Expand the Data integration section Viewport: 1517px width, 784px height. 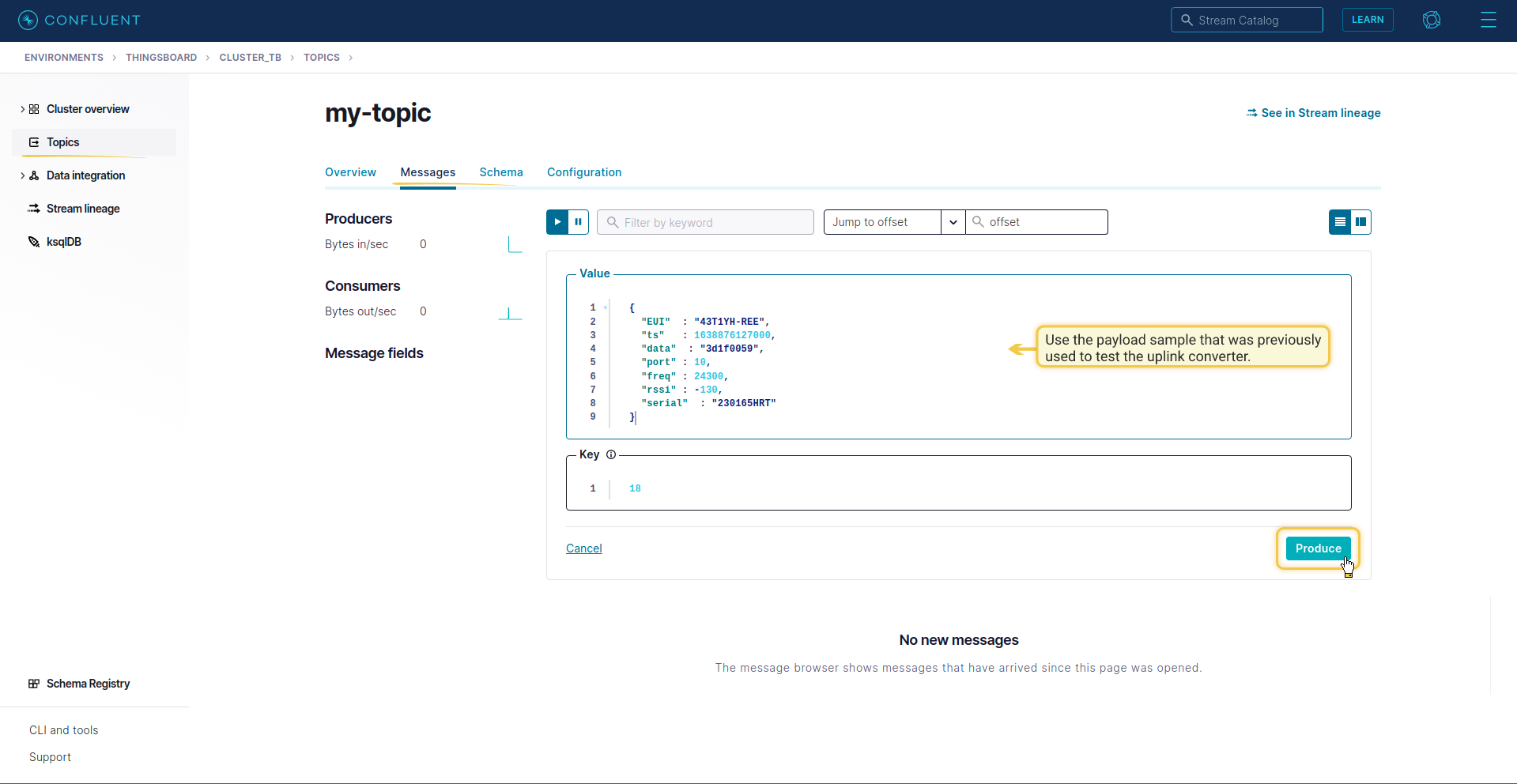point(22,175)
